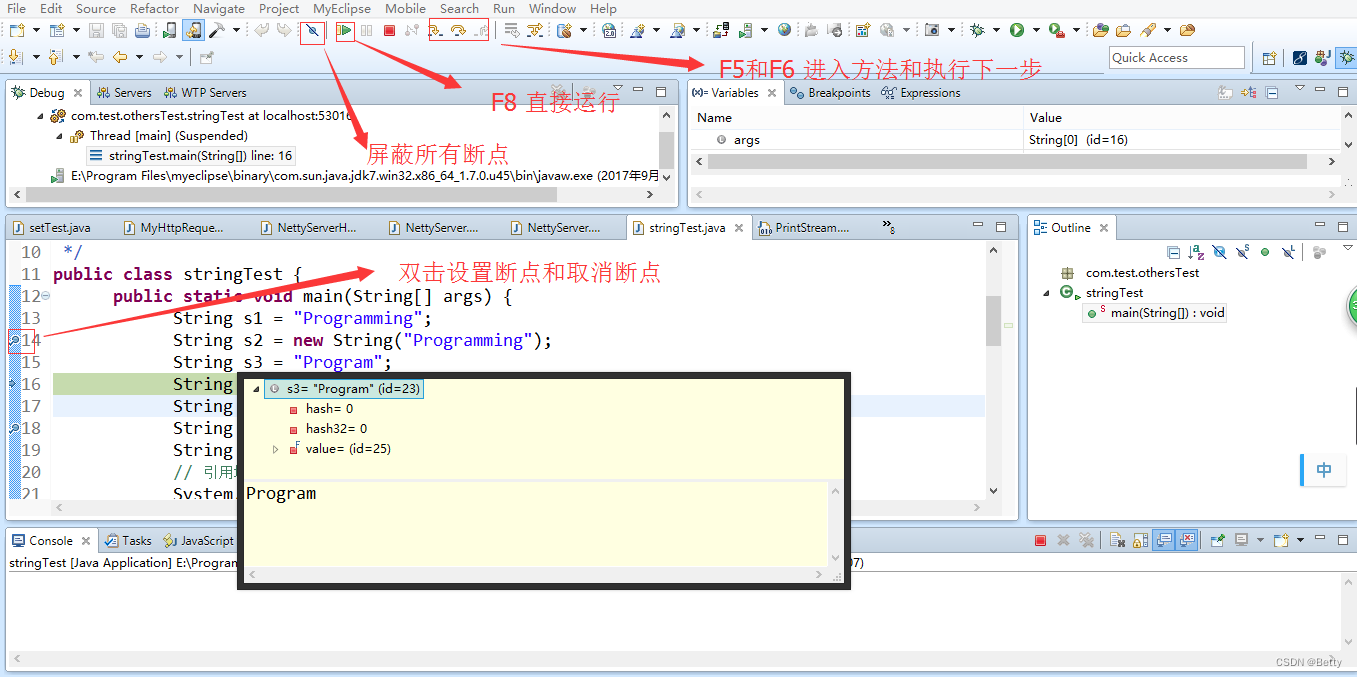Show the hidden editor tabs list chevron
The width and height of the screenshot is (1357, 677).
(x=889, y=228)
